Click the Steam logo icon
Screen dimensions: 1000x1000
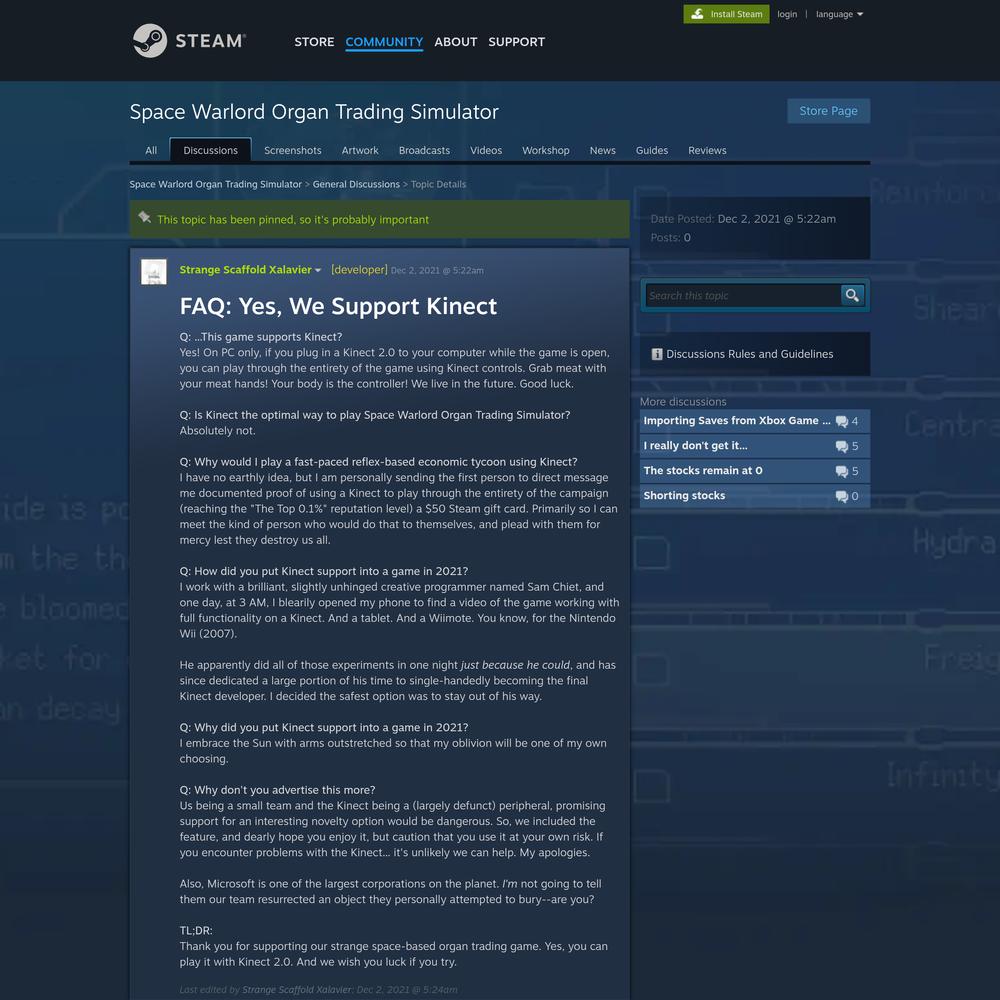[150, 41]
